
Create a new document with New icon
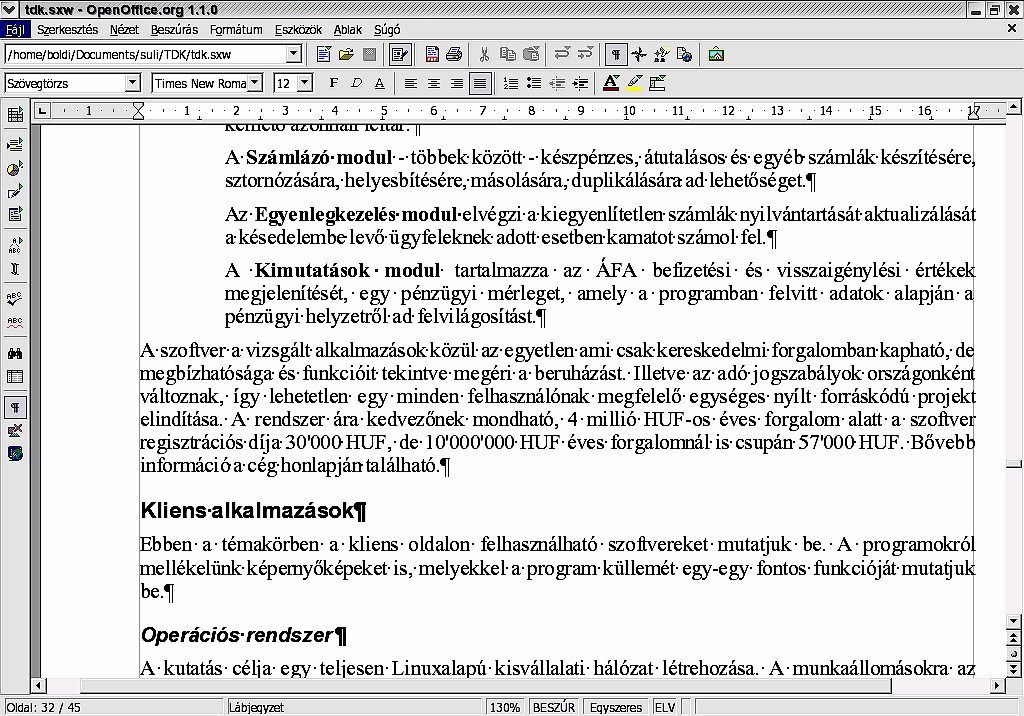[323, 54]
